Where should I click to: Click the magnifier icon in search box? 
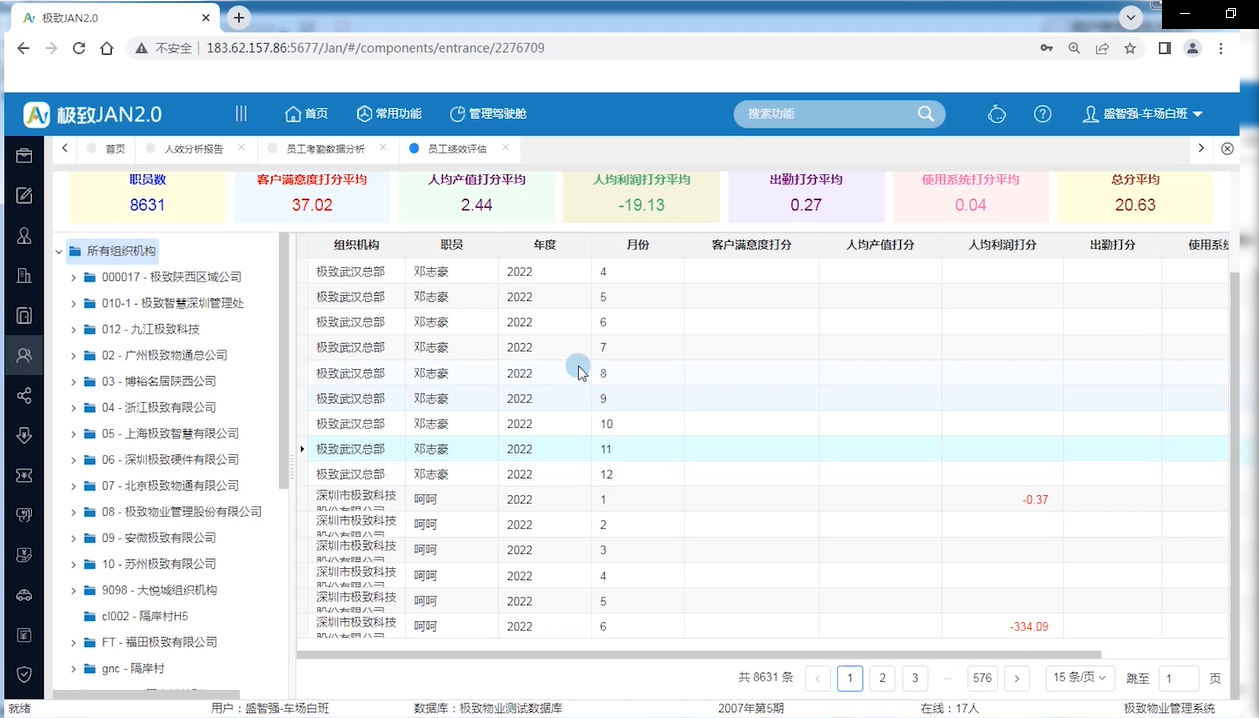click(926, 114)
